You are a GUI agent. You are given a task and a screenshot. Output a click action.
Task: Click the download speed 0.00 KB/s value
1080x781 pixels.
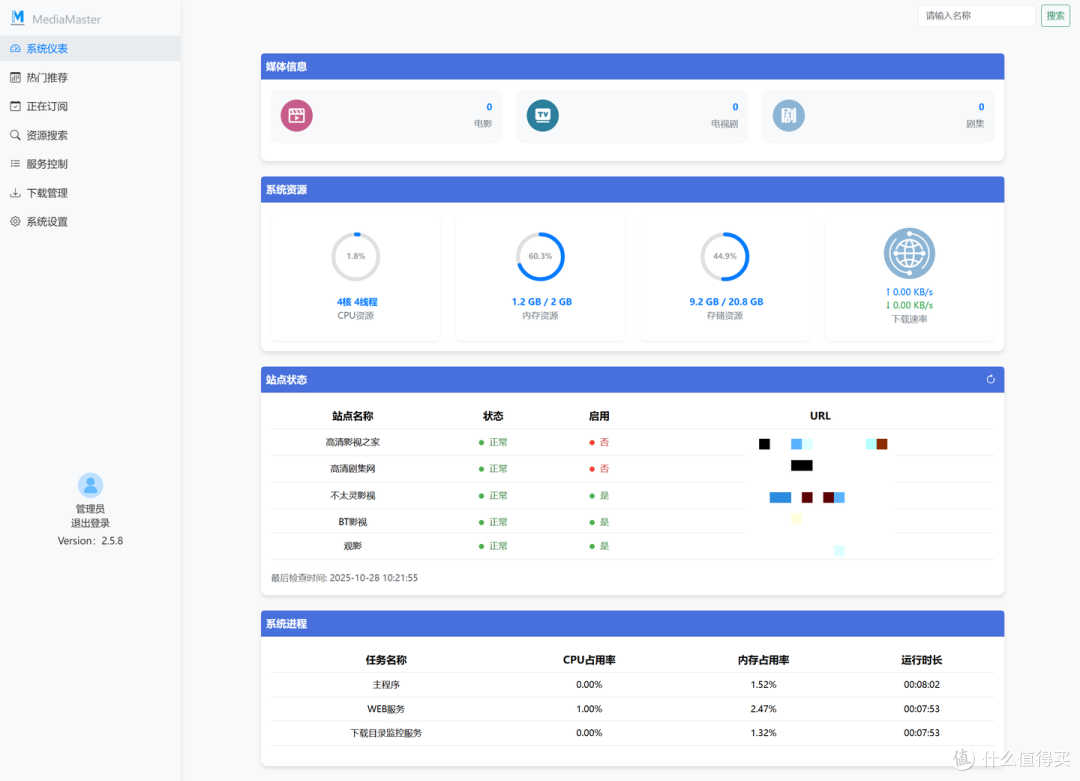coord(909,305)
